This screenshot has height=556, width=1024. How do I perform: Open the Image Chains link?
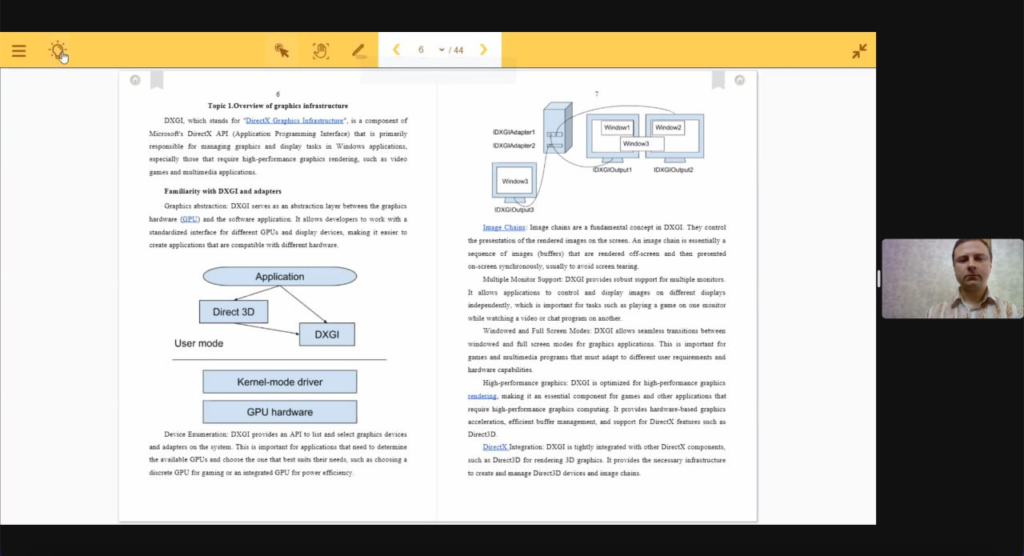pyautogui.click(x=504, y=227)
